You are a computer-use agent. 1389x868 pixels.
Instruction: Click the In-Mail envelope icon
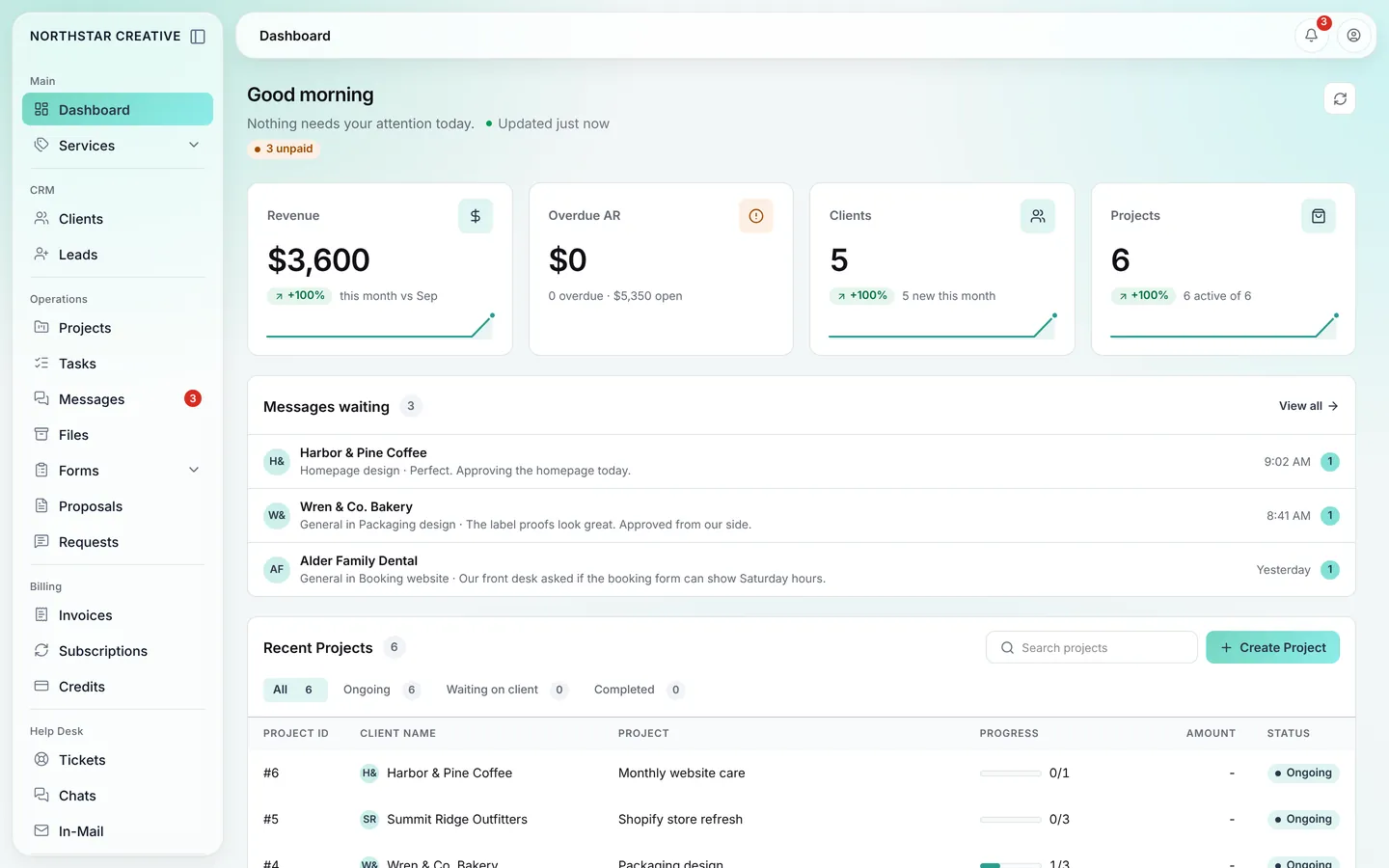[41, 830]
